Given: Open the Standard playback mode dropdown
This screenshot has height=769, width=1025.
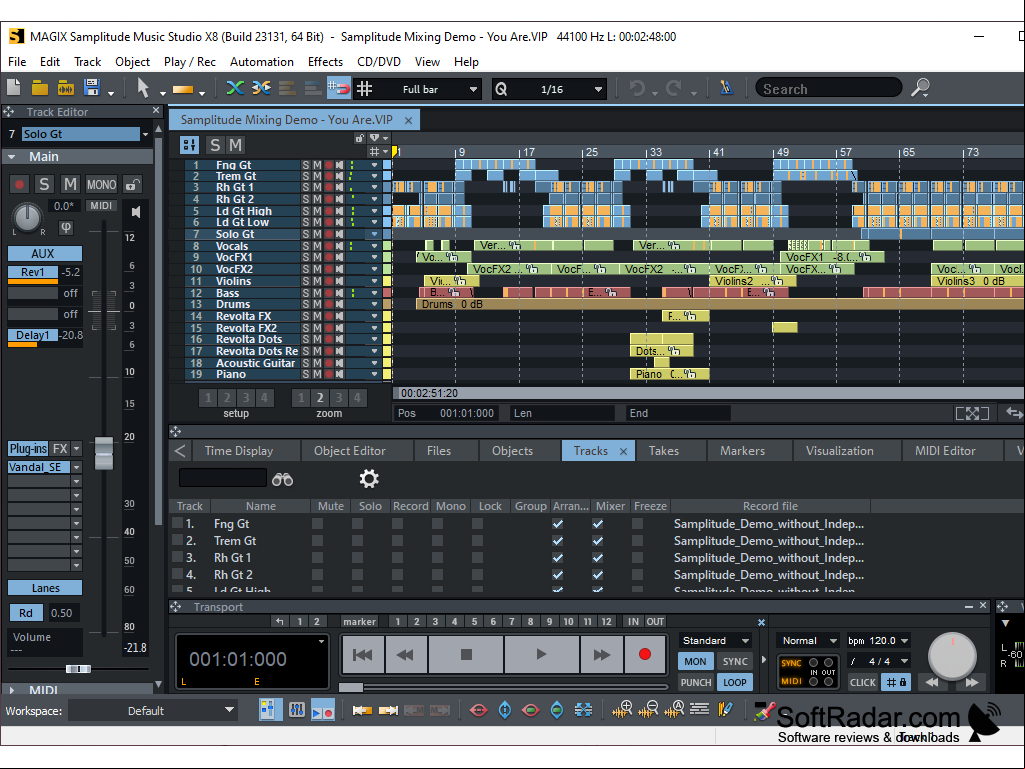Looking at the screenshot, I should coord(745,641).
